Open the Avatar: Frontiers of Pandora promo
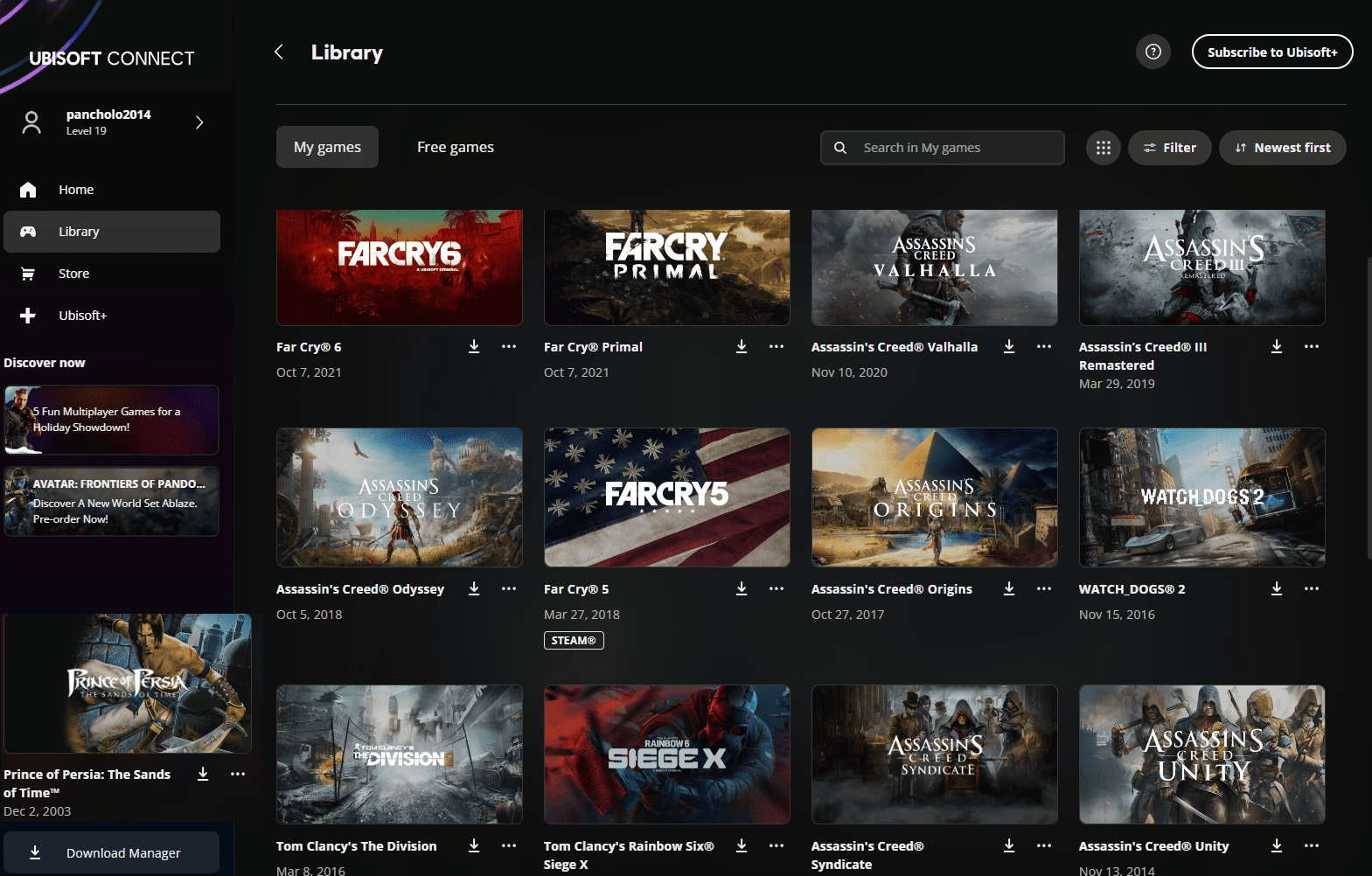This screenshot has width=1372, height=876. pyautogui.click(x=111, y=501)
